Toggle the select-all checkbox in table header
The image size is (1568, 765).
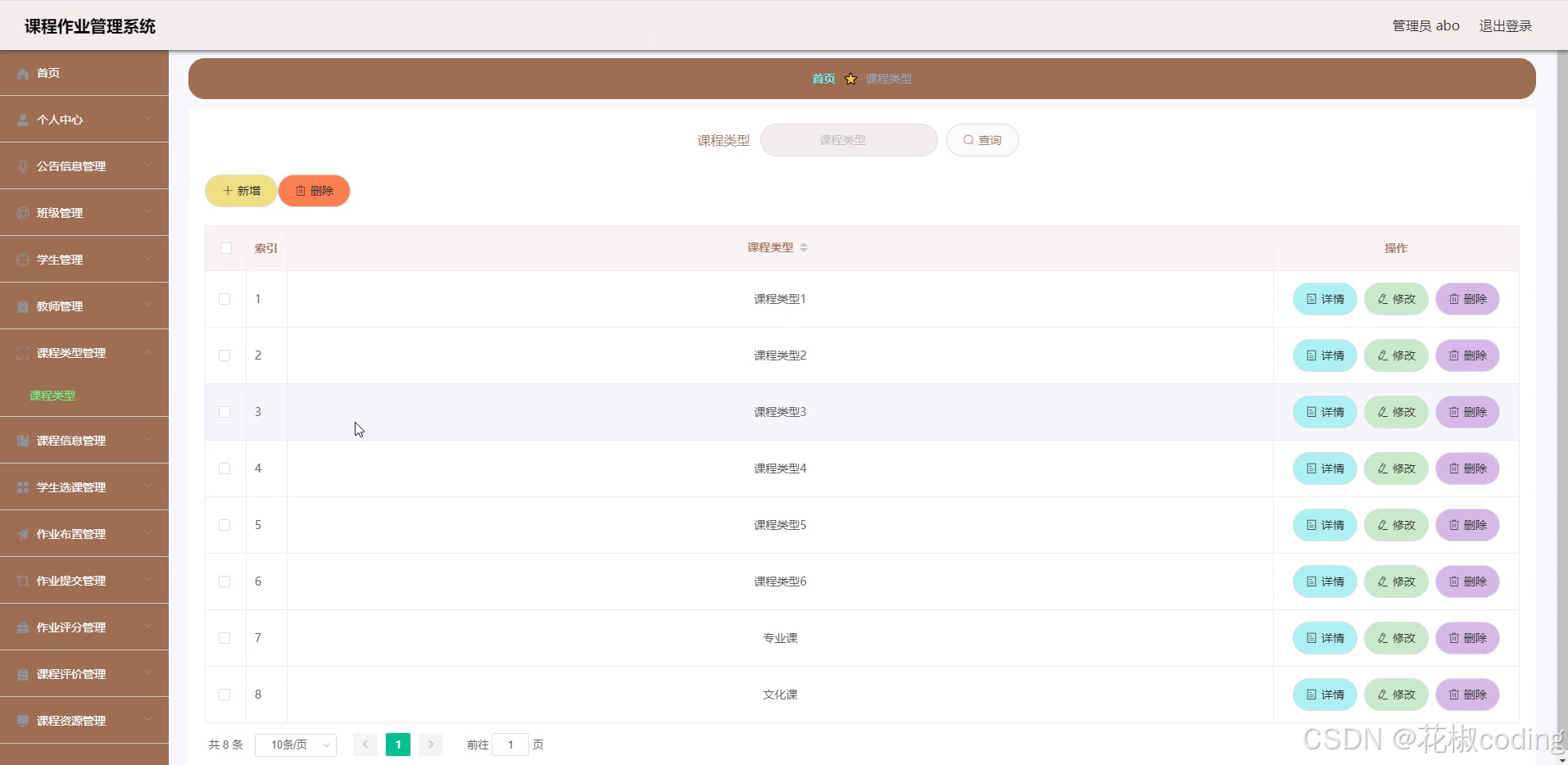pyautogui.click(x=226, y=248)
